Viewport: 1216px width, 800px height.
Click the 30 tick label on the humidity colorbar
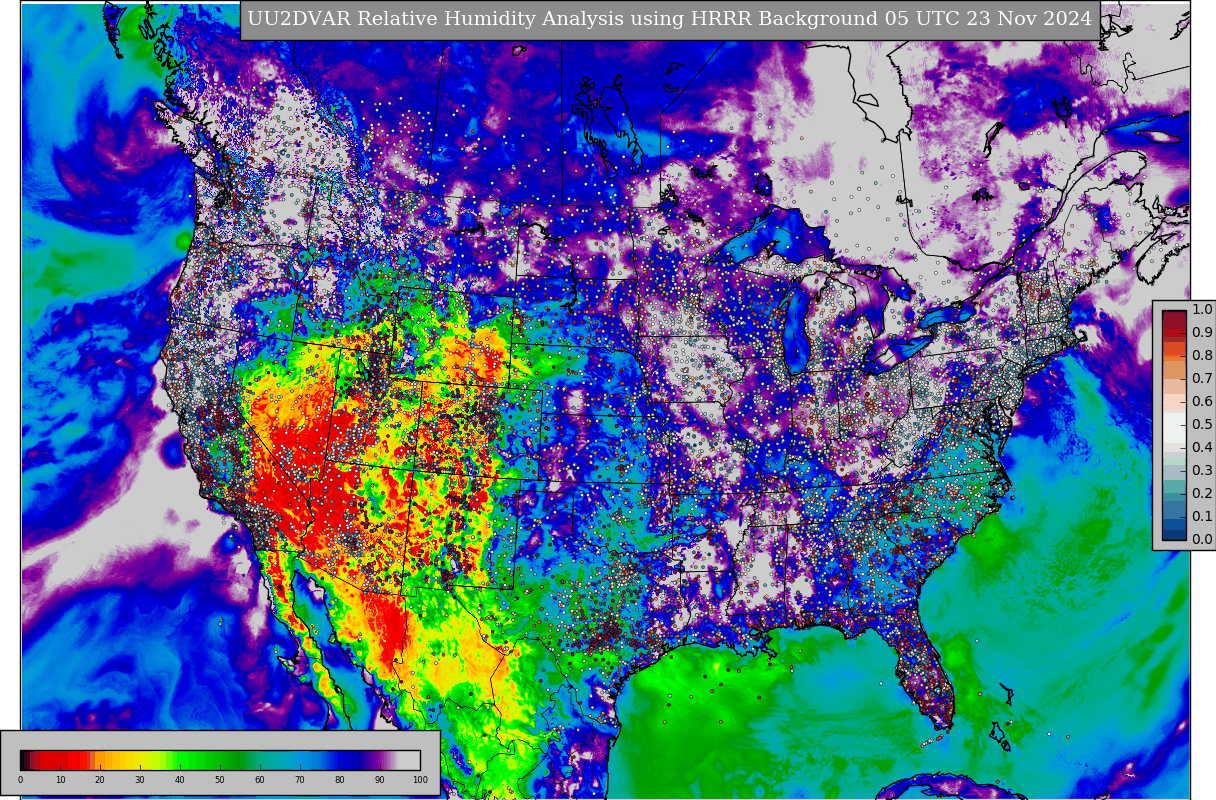pyautogui.click(x=140, y=780)
